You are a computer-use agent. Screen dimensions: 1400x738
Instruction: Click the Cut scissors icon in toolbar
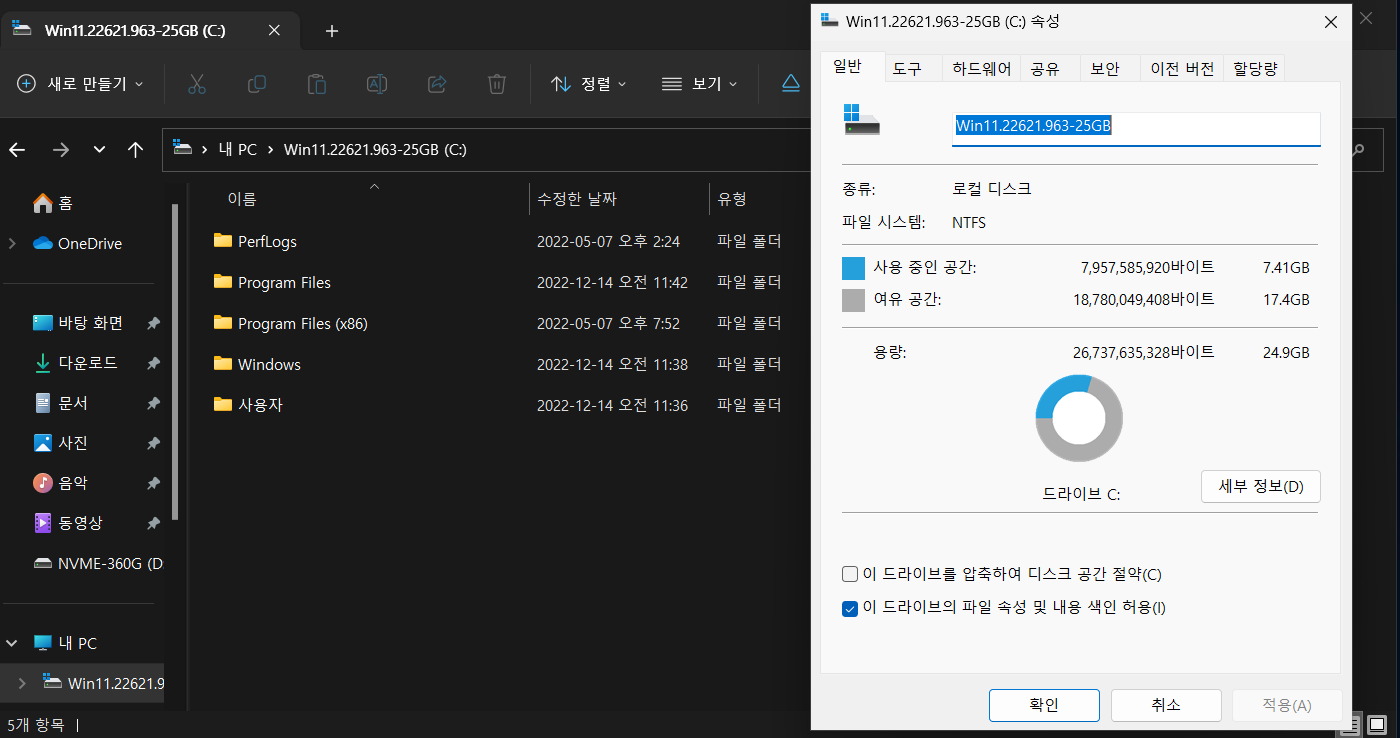[x=196, y=84]
